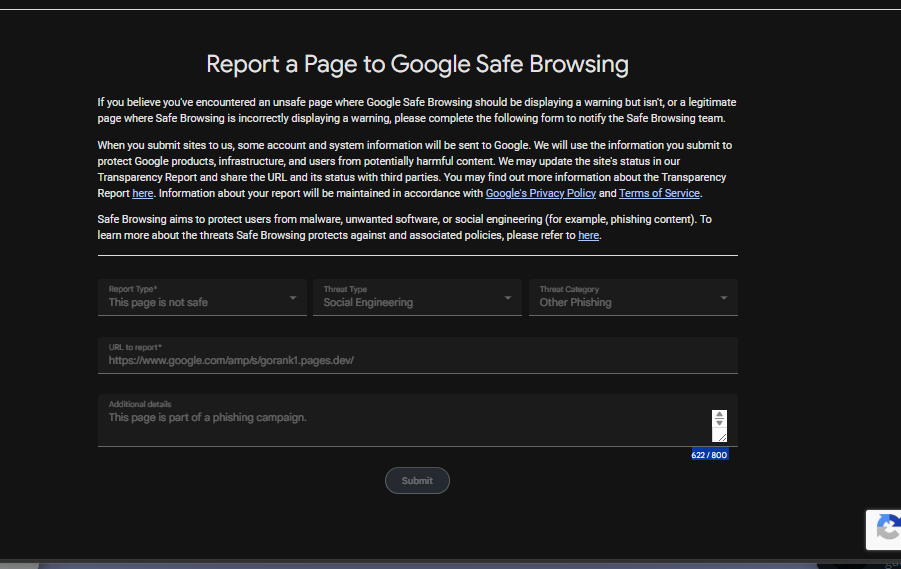Open the threats and policies 'here' link
The image size is (901, 569).
588,236
